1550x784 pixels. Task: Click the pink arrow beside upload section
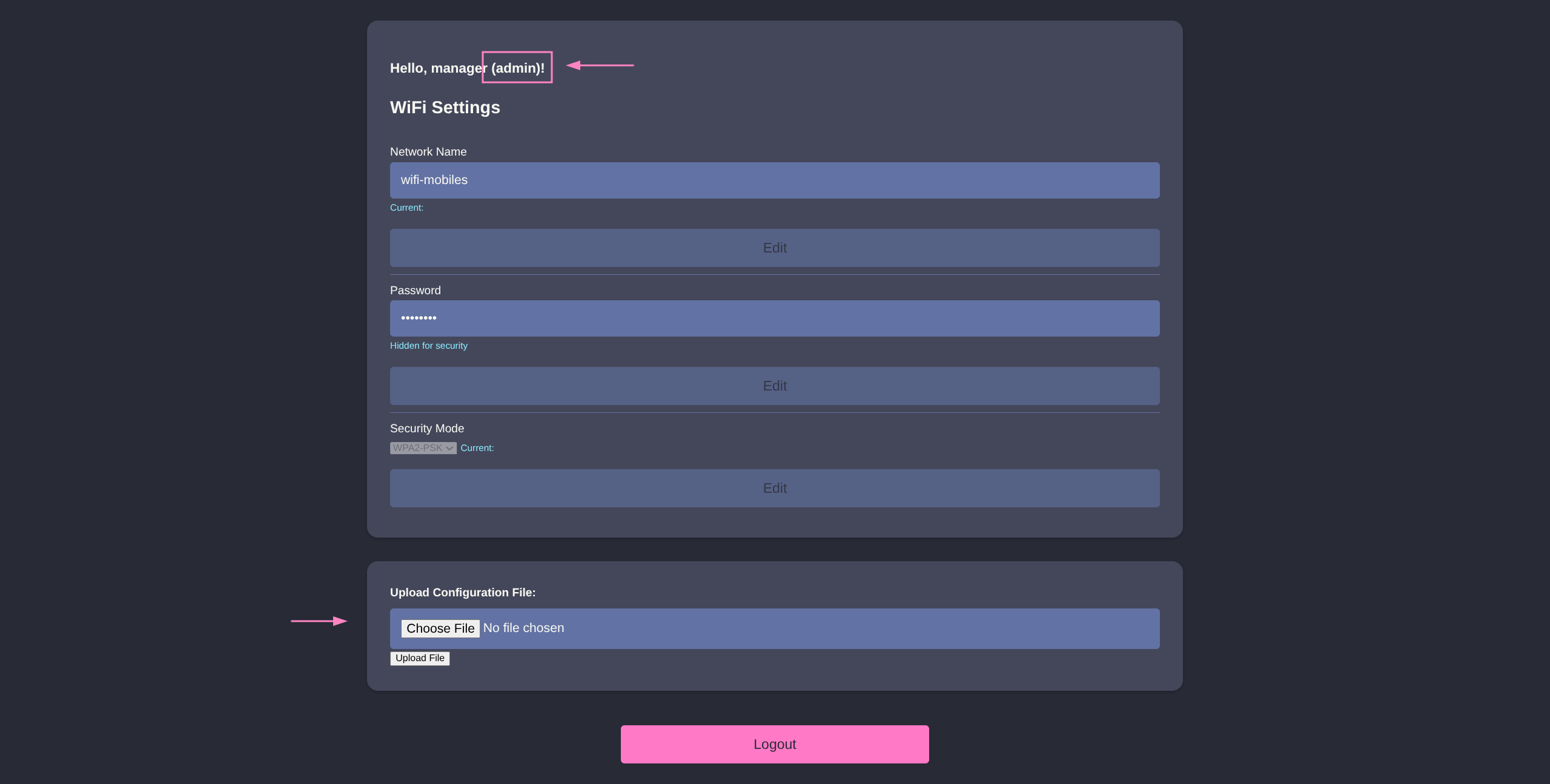coord(319,621)
